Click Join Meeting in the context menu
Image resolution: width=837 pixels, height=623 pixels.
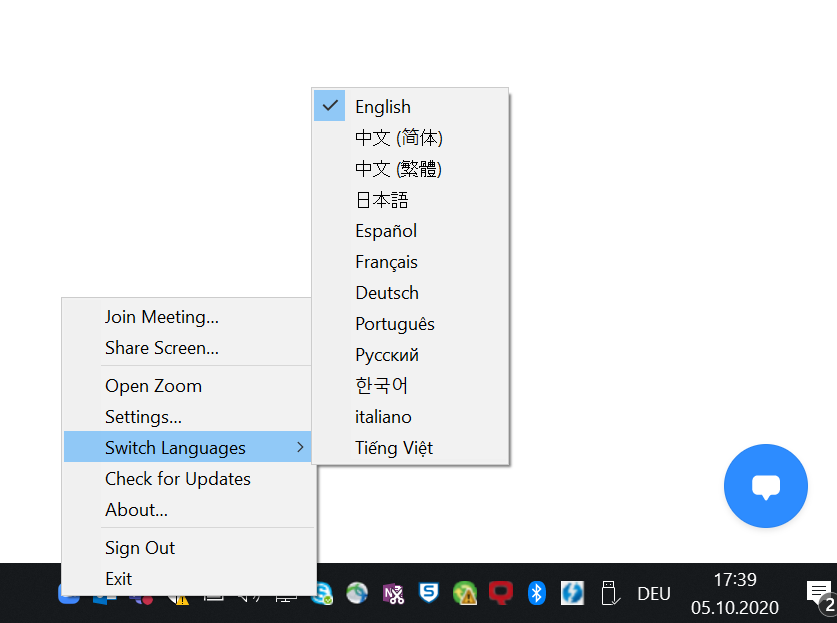162,317
